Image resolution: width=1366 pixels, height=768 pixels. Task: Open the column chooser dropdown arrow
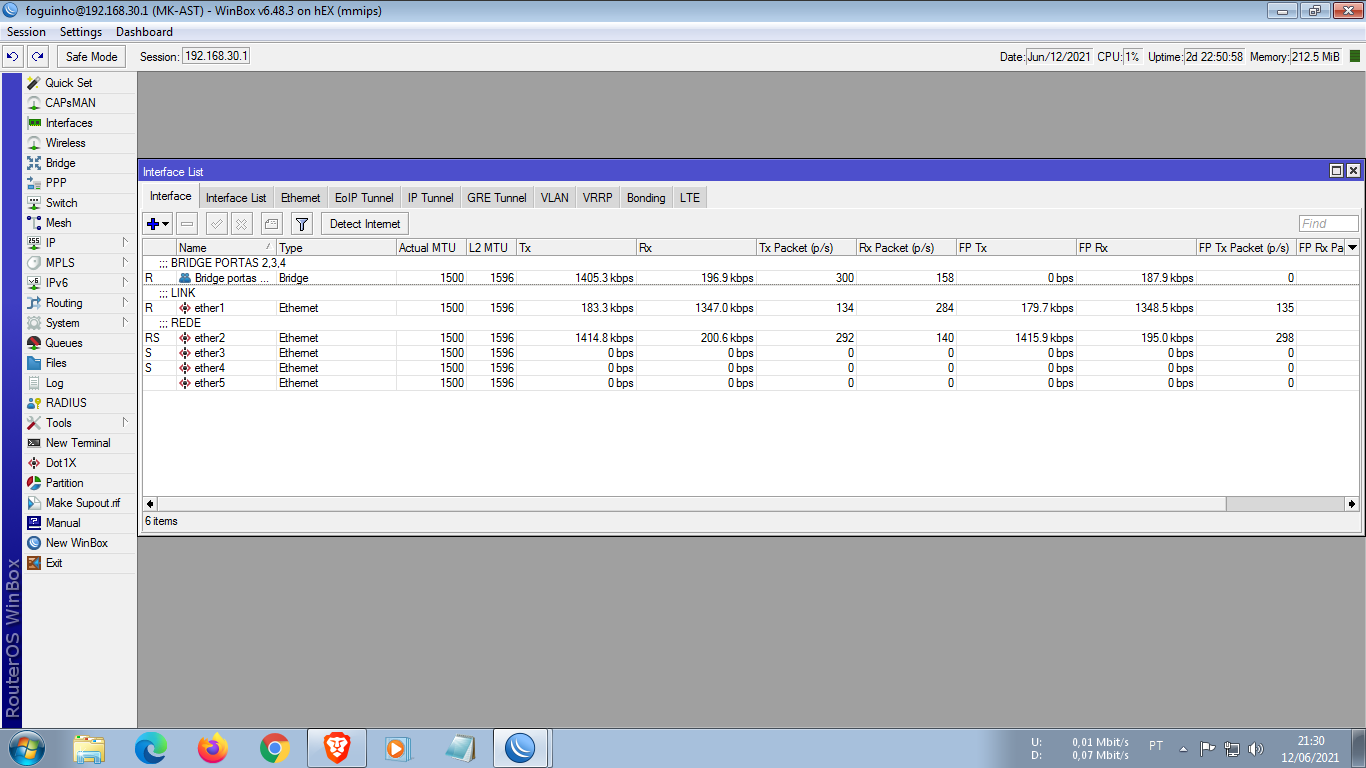point(1352,248)
